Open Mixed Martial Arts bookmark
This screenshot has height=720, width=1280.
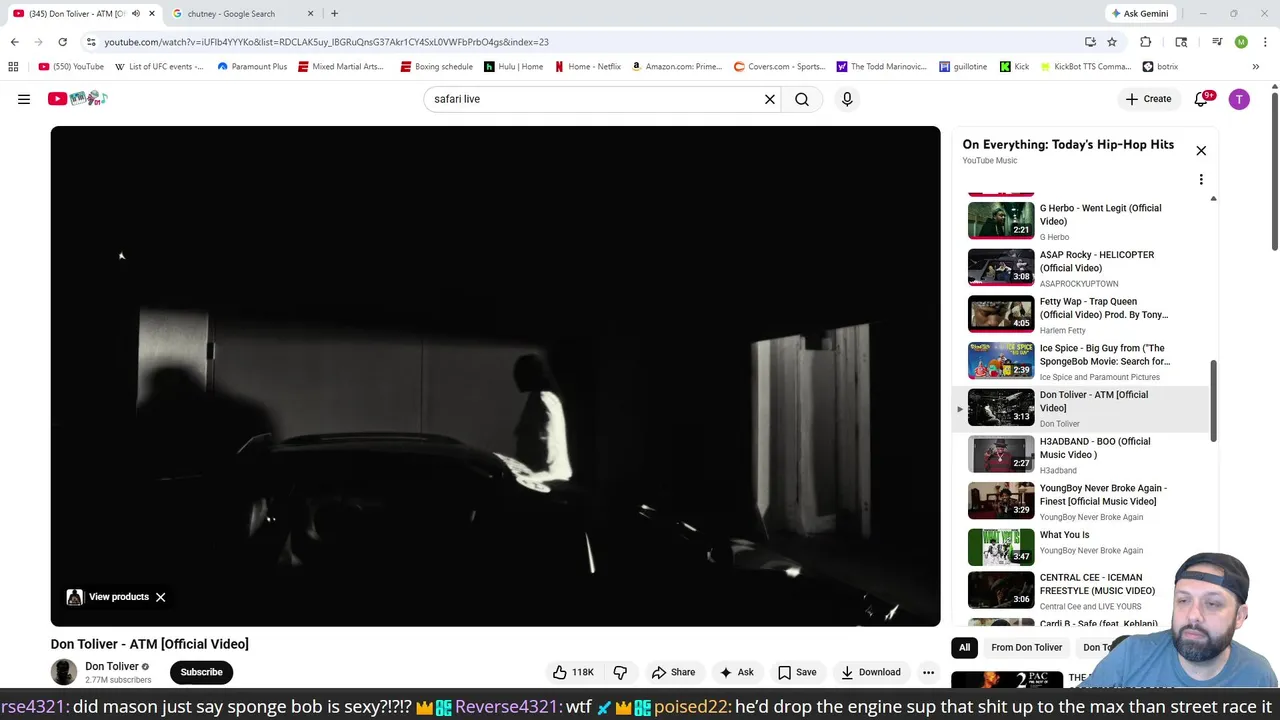341,67
